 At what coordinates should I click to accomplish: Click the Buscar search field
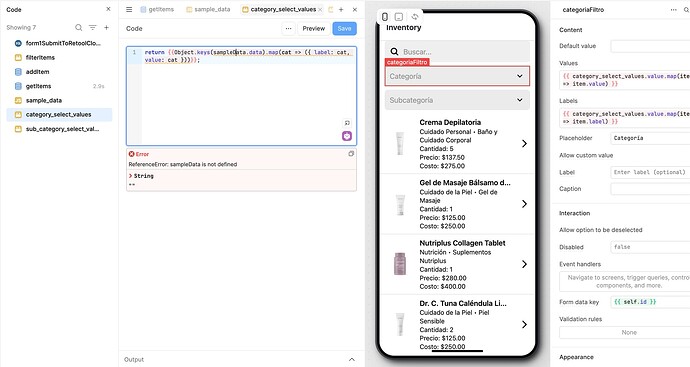point(457,51)
